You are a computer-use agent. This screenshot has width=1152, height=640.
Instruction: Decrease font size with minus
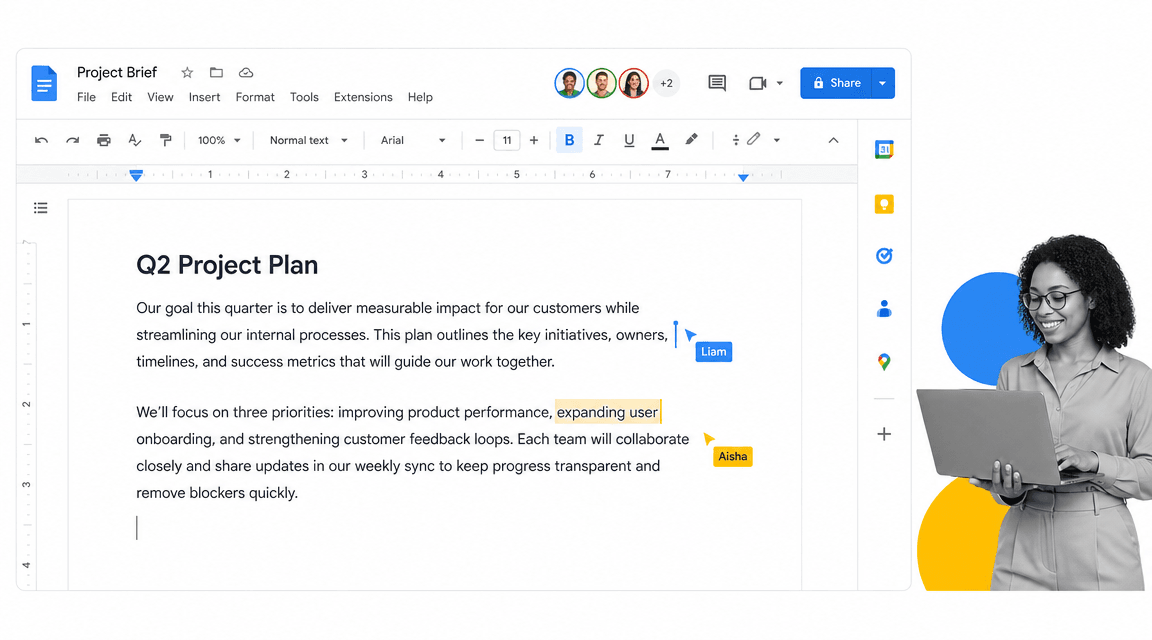pyautogui.click(x=479, y=140)
